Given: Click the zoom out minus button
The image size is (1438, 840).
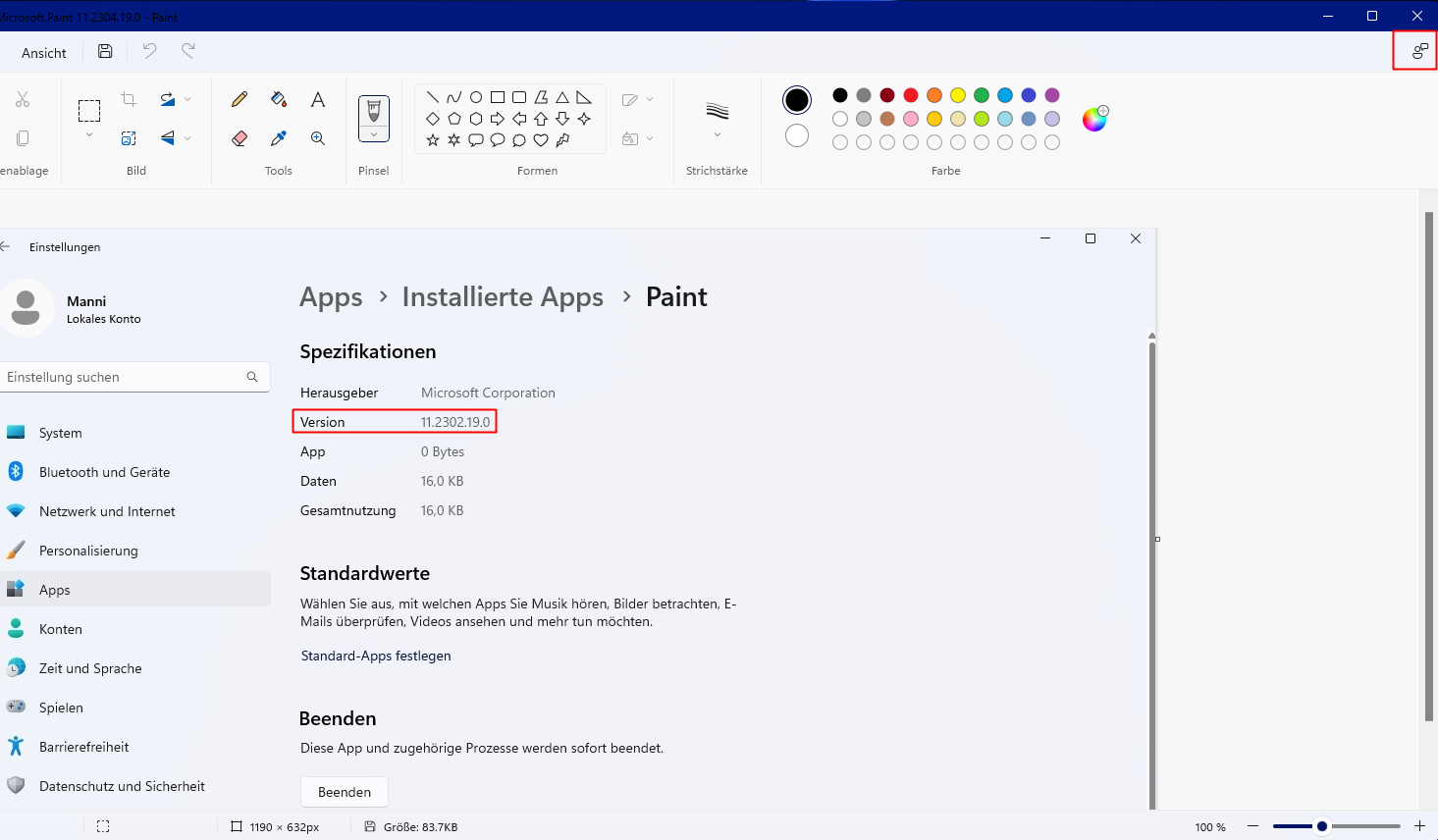Looking at the screenshot, I should click(x=1252, y=826).
